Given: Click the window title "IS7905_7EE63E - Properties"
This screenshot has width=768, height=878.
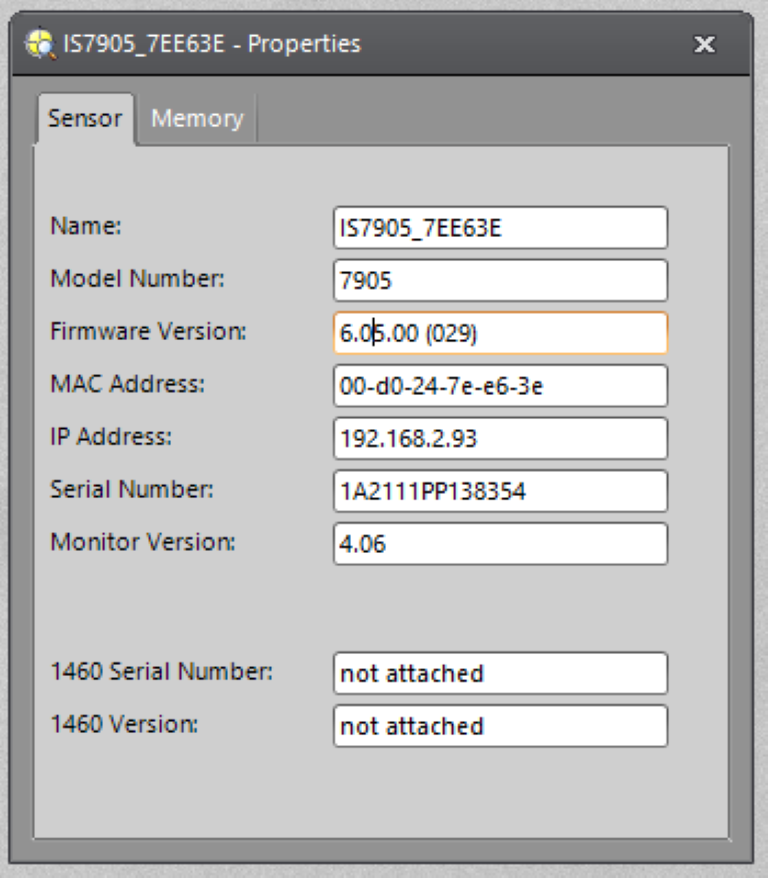Looking at the screenshot, I should click(x=212, y=44).
